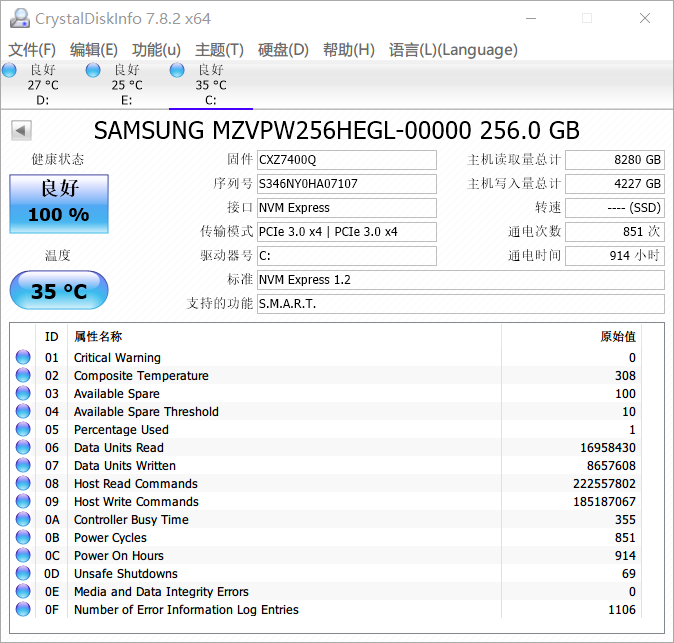Click the firmware field CXZ7400Q

347,160
